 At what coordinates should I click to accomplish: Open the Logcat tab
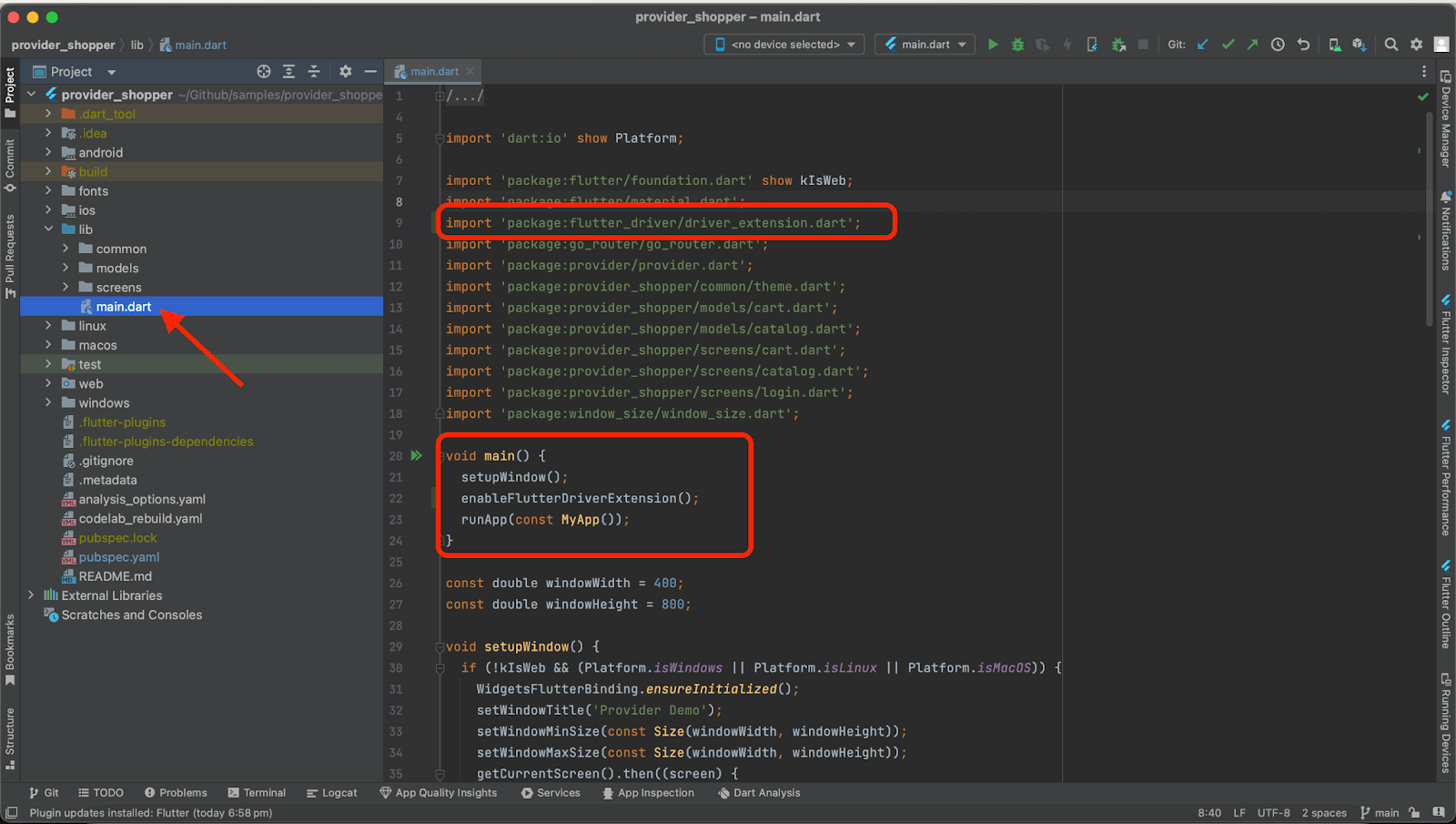click(332, 792)
